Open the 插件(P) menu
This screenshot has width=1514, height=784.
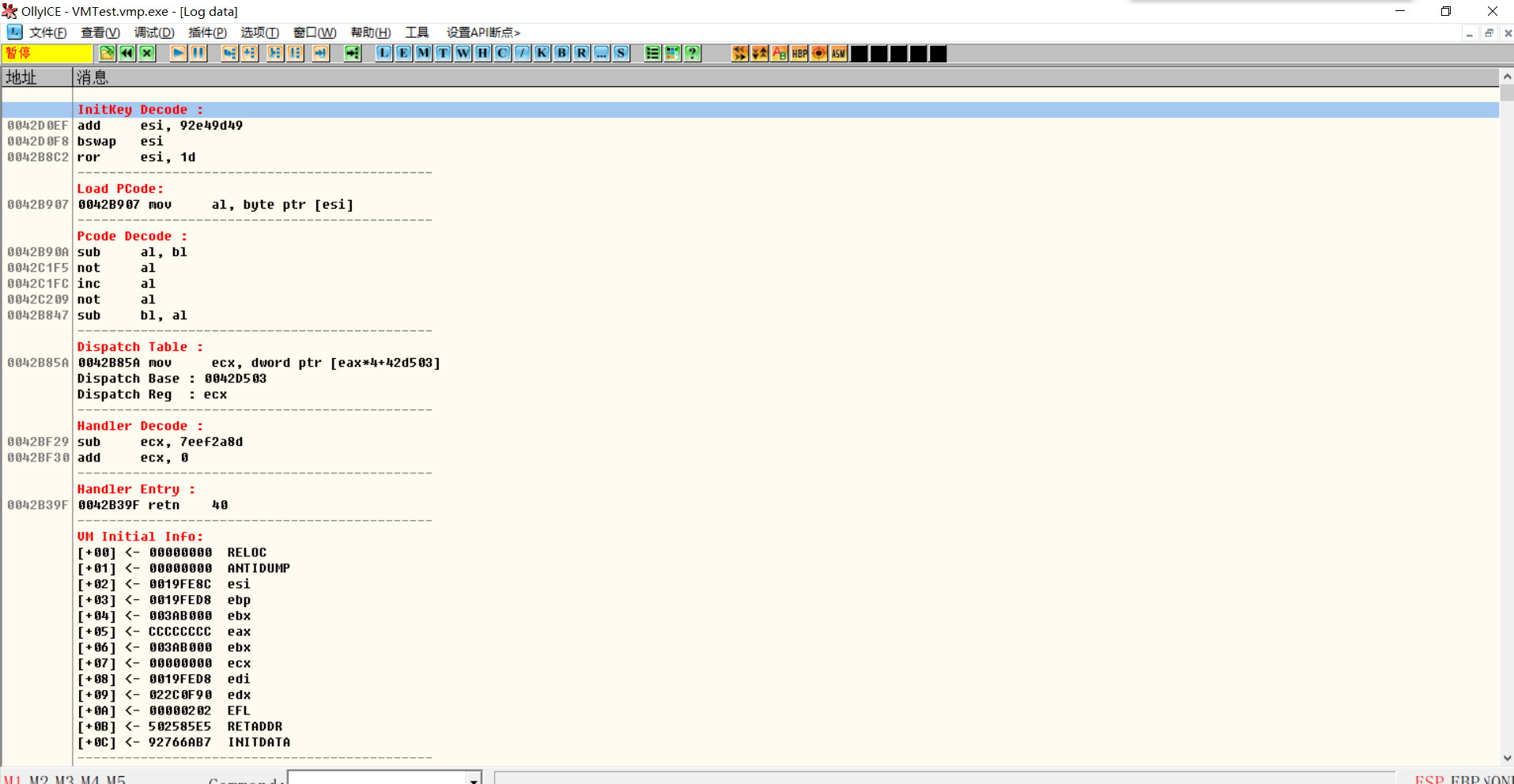[207, 32]
